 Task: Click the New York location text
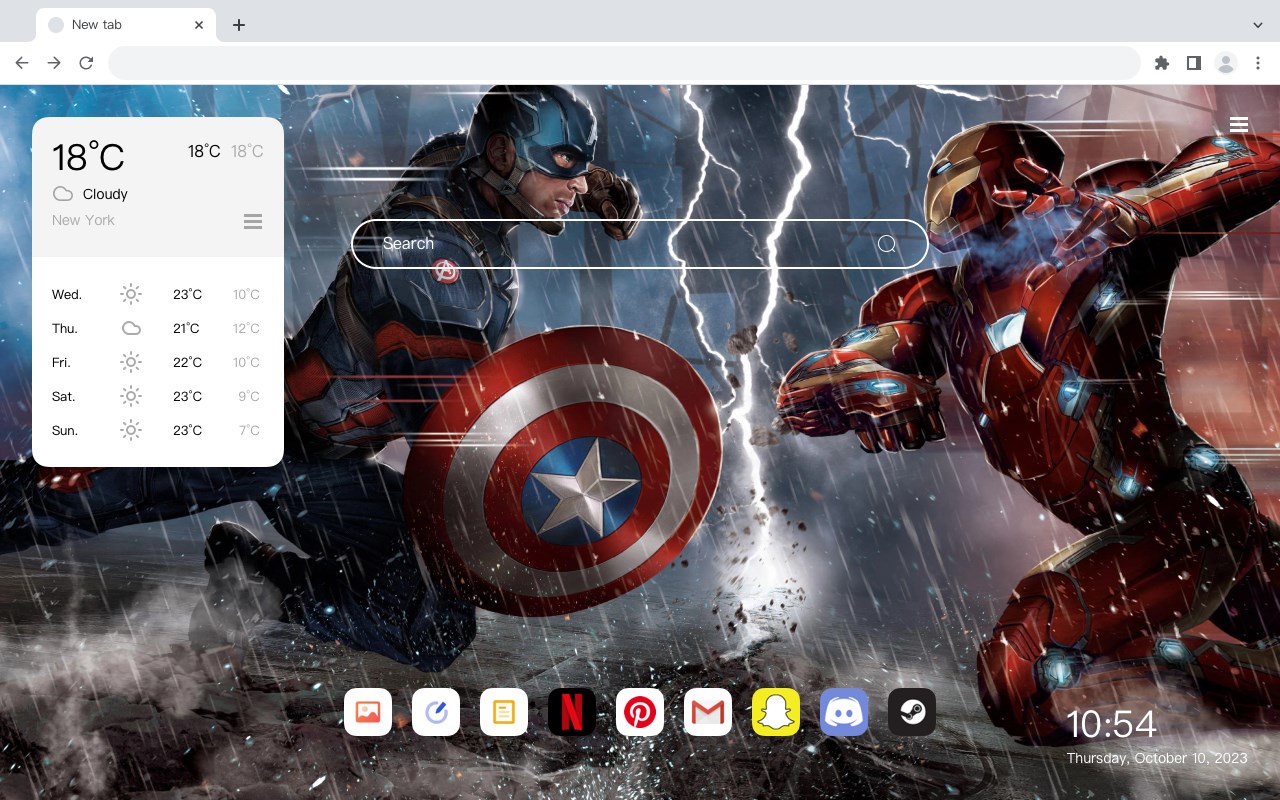coord(83,220)
